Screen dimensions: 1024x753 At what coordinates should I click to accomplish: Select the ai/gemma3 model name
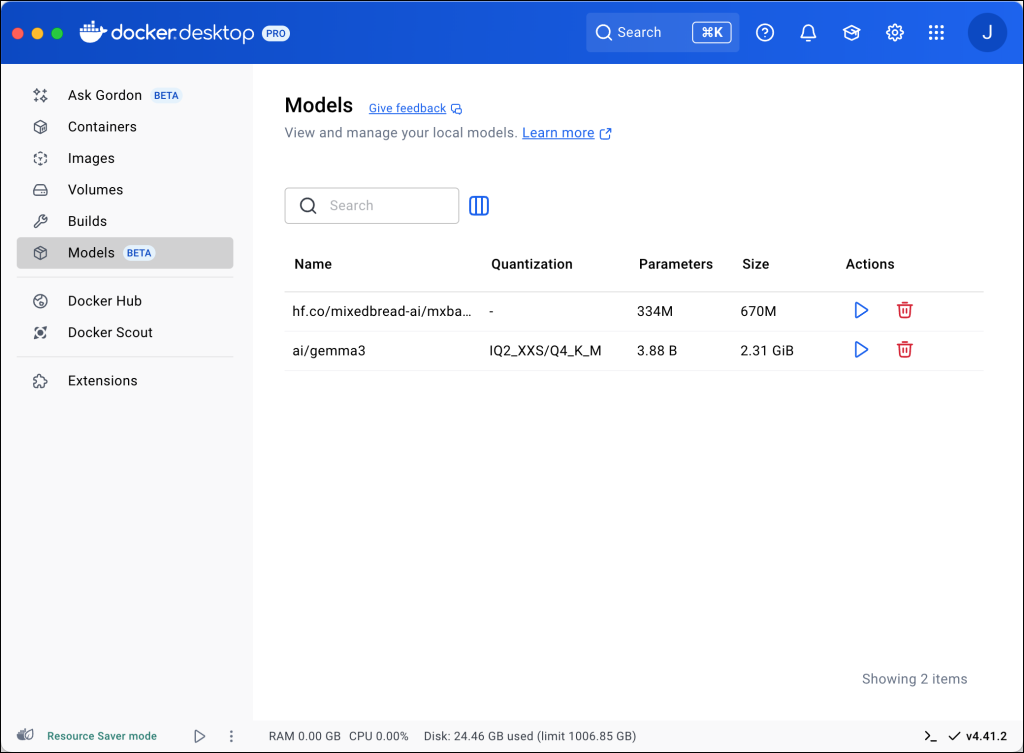pyautogui.click(x=328, y=351)
